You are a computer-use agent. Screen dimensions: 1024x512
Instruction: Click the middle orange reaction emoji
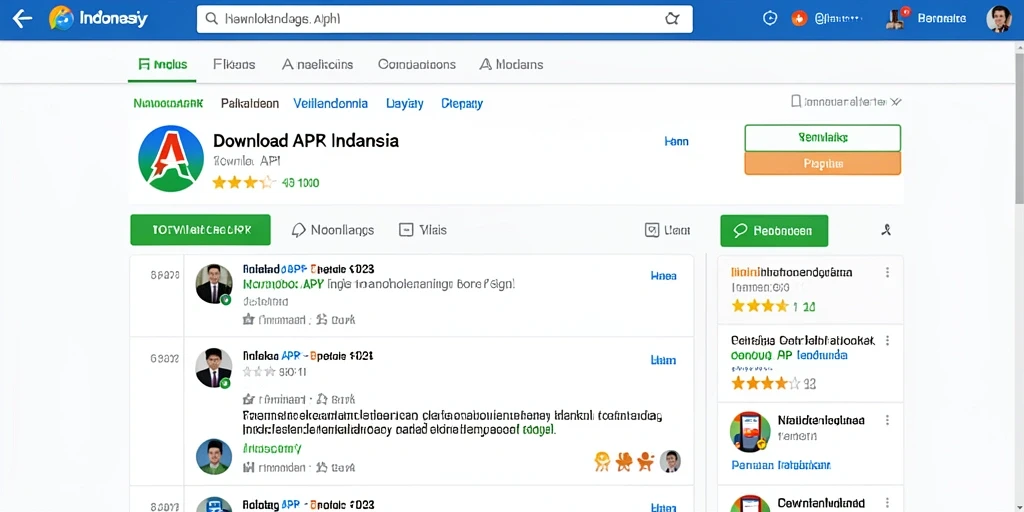tap(624, 461)
